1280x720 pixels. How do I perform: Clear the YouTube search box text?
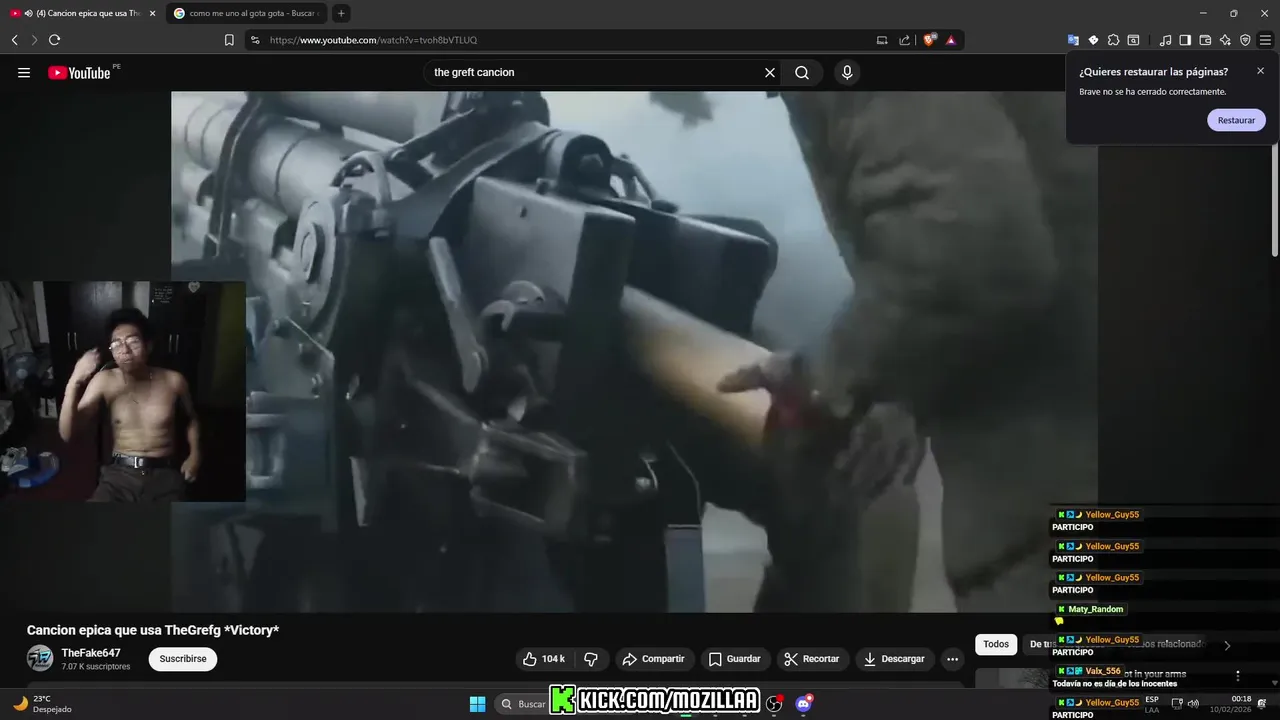(x=770, y=72)
